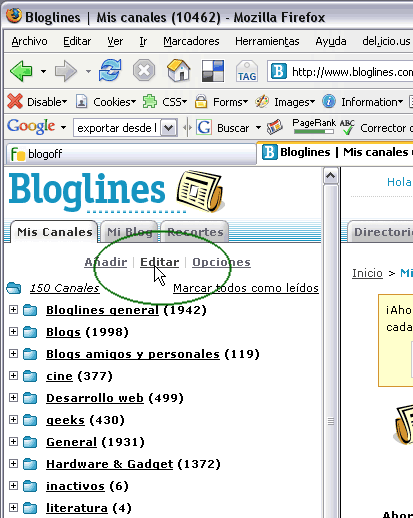Expand the geeks folder
This screenshot has height=518, width=413.
pos(13,419)
